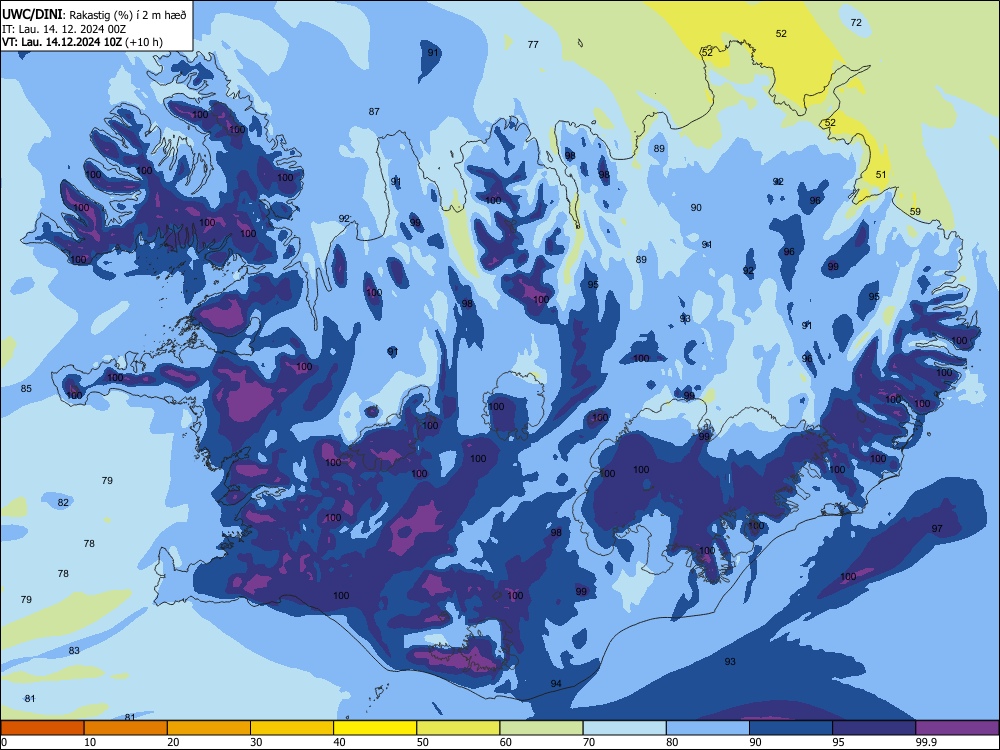Click the '59' value on the east coast
Image resolution: width=1000 pixels, height=750 pixels.
point(915,212)
